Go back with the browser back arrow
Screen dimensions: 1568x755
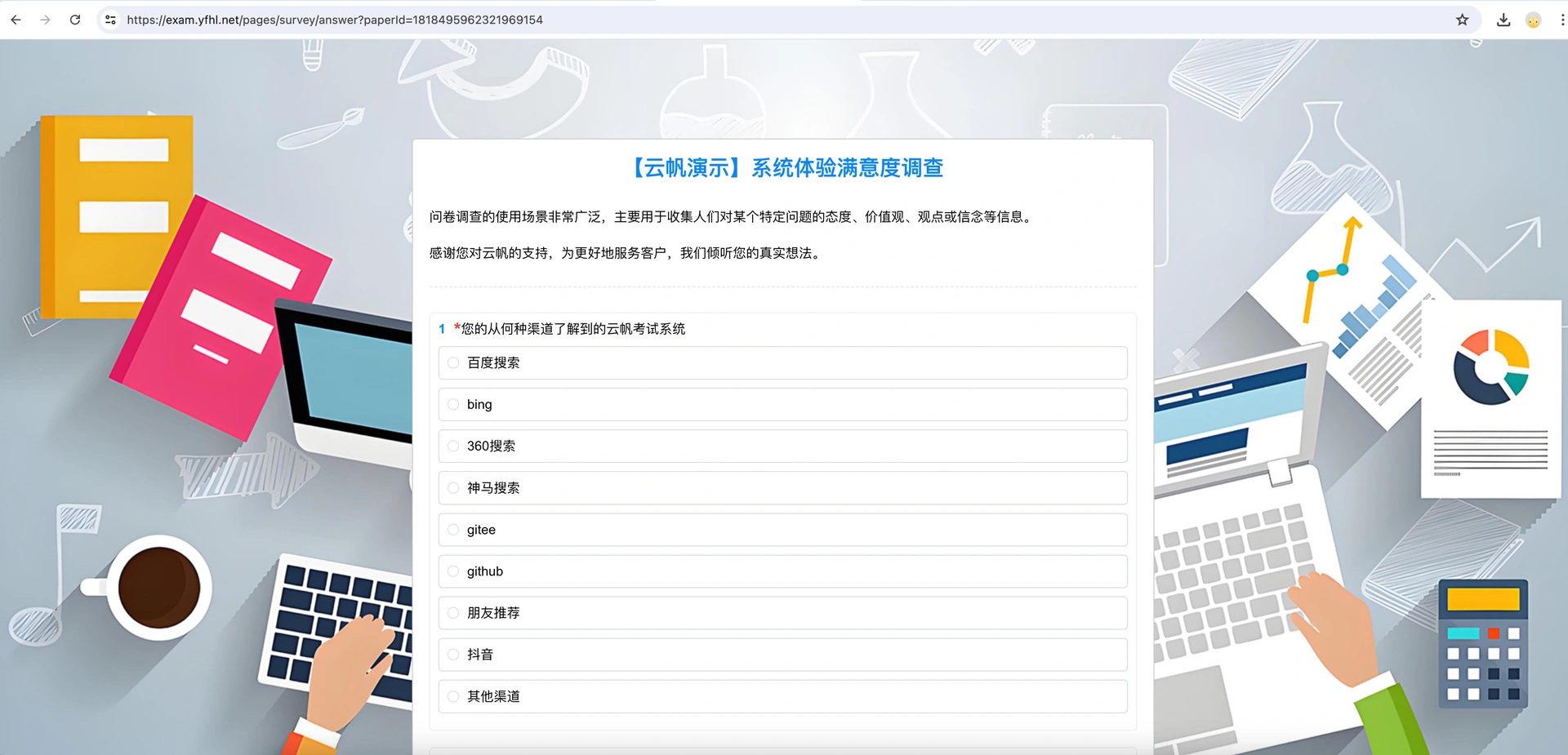[16, 20]
